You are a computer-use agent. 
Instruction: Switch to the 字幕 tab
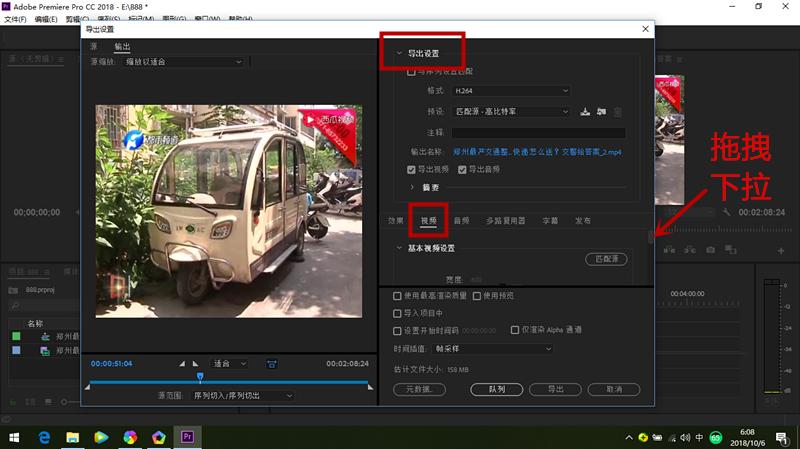(x=550, y=221)
